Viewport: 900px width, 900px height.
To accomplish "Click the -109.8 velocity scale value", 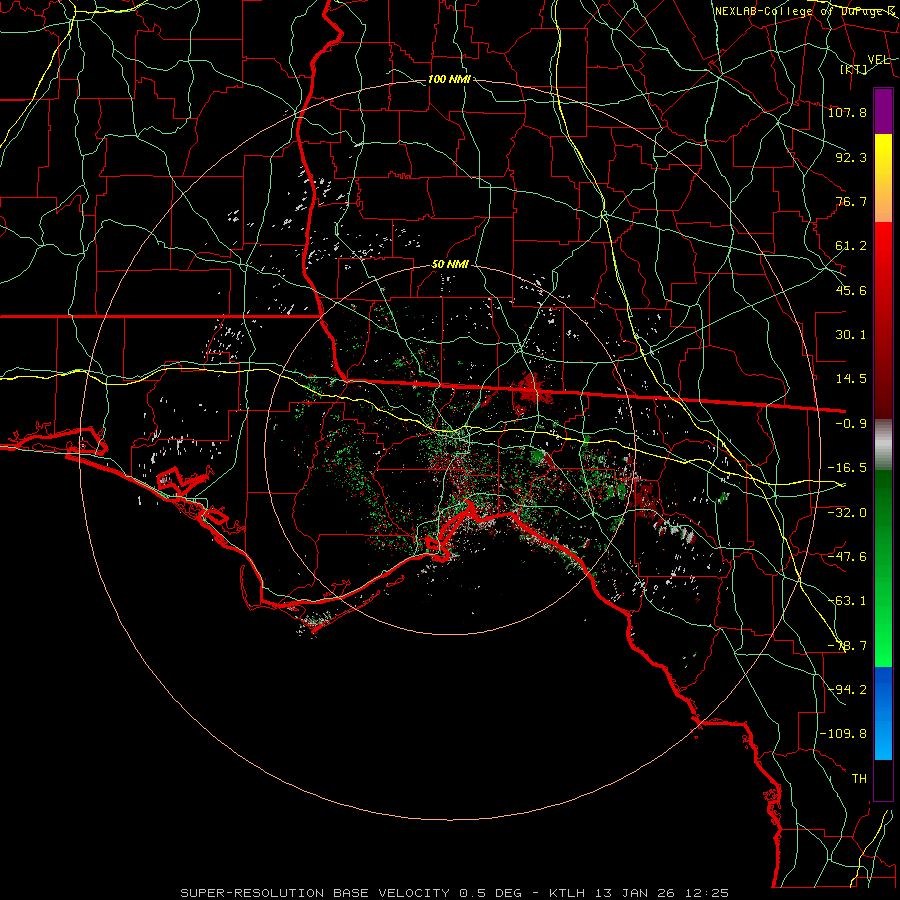I will point(843,734).
